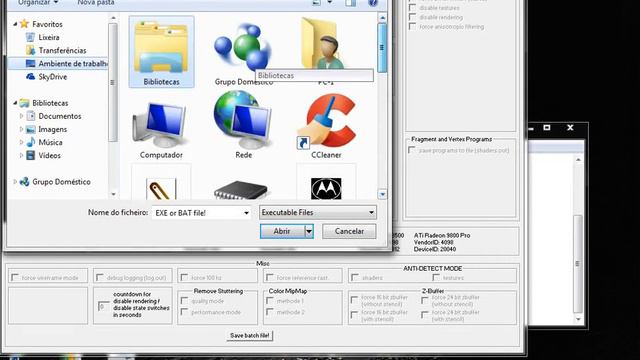The image size is (640, 360).
Task: Select the black chip device icon
Action: coord(241,190)
